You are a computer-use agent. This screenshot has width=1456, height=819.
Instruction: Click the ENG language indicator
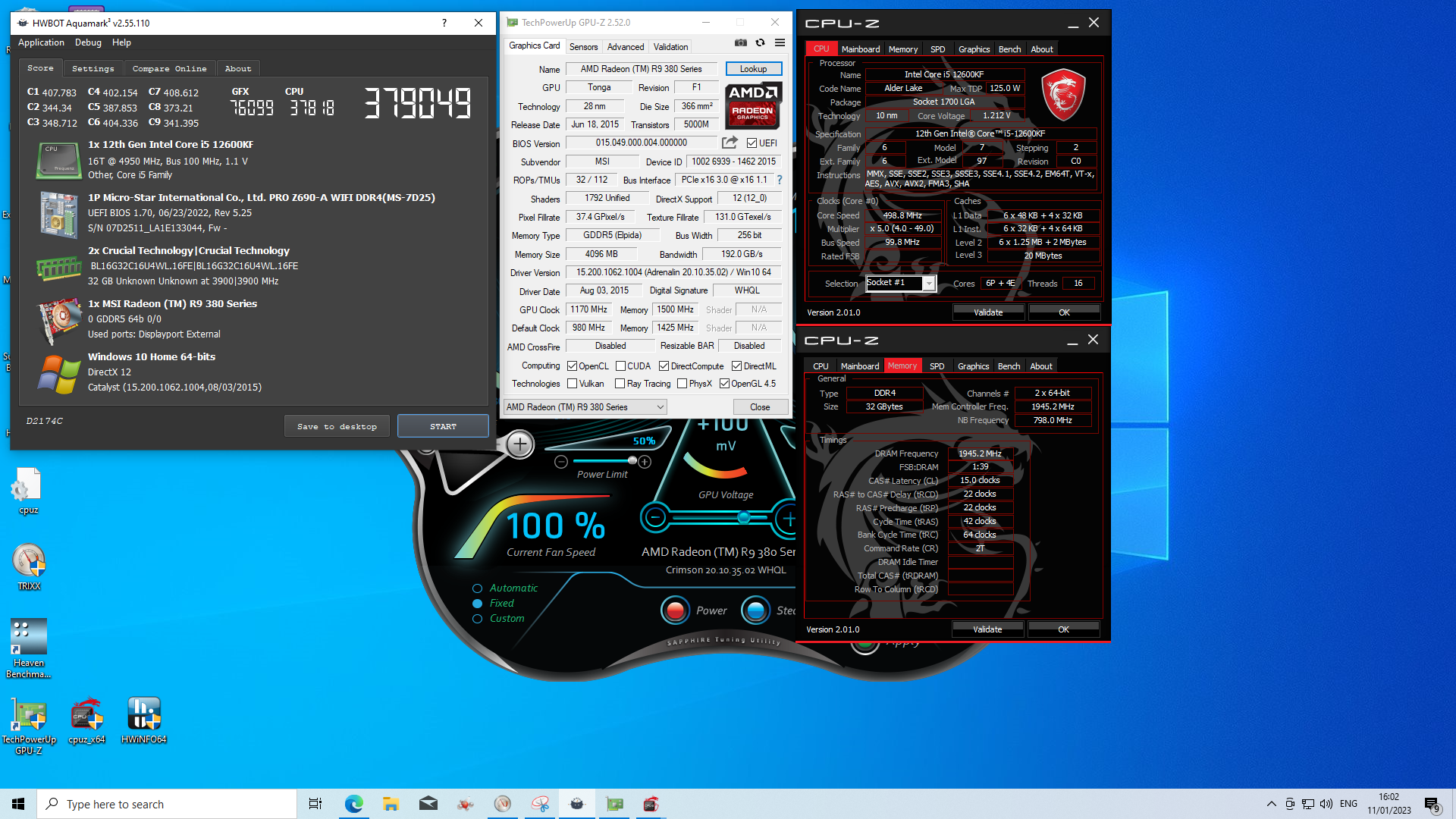click(1348, 804)
